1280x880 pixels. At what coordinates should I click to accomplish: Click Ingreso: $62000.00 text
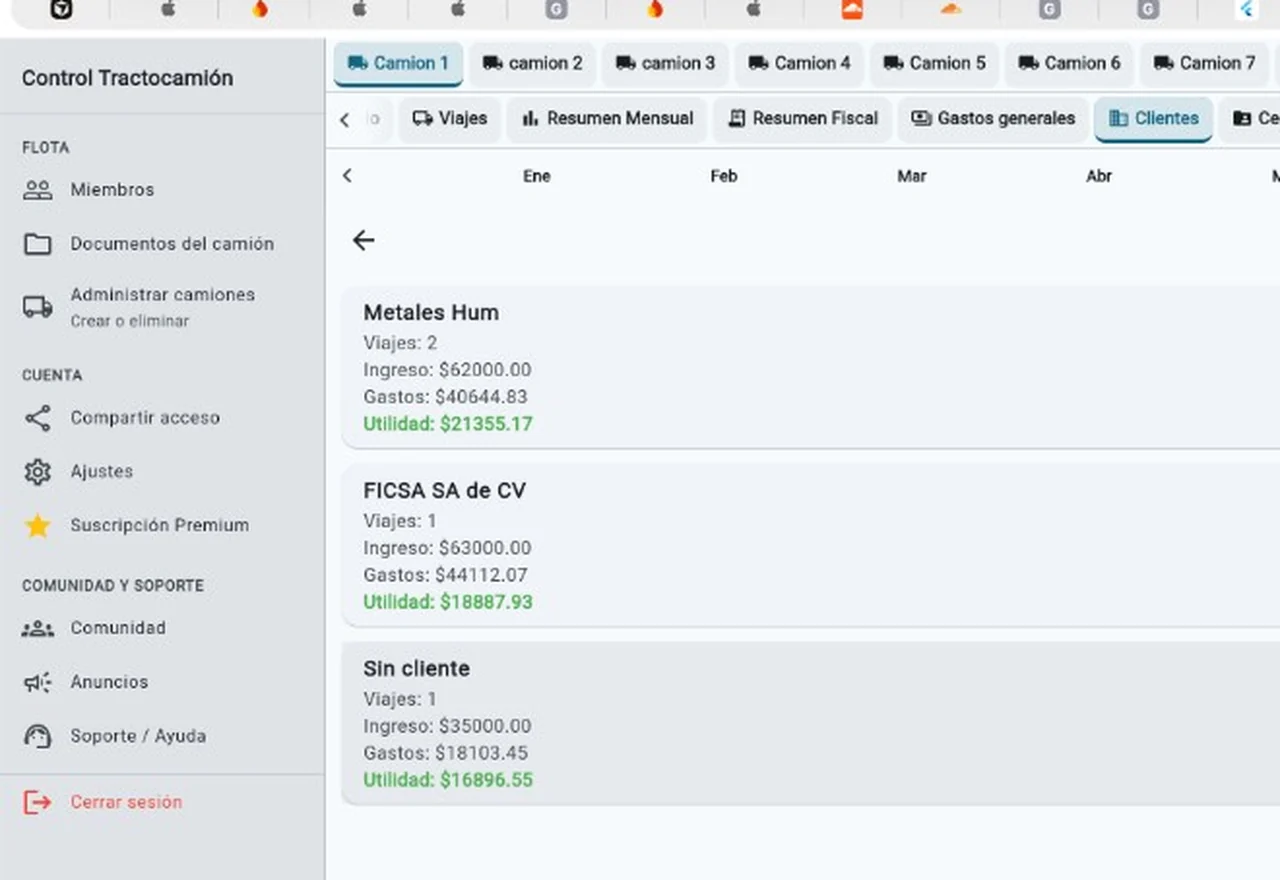[447, 370]
